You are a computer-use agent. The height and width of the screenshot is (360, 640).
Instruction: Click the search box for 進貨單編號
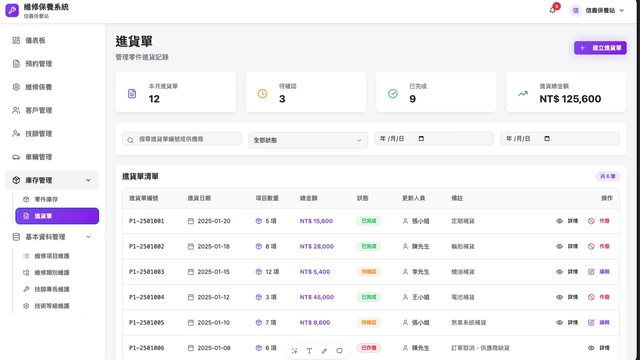[182, 139]
